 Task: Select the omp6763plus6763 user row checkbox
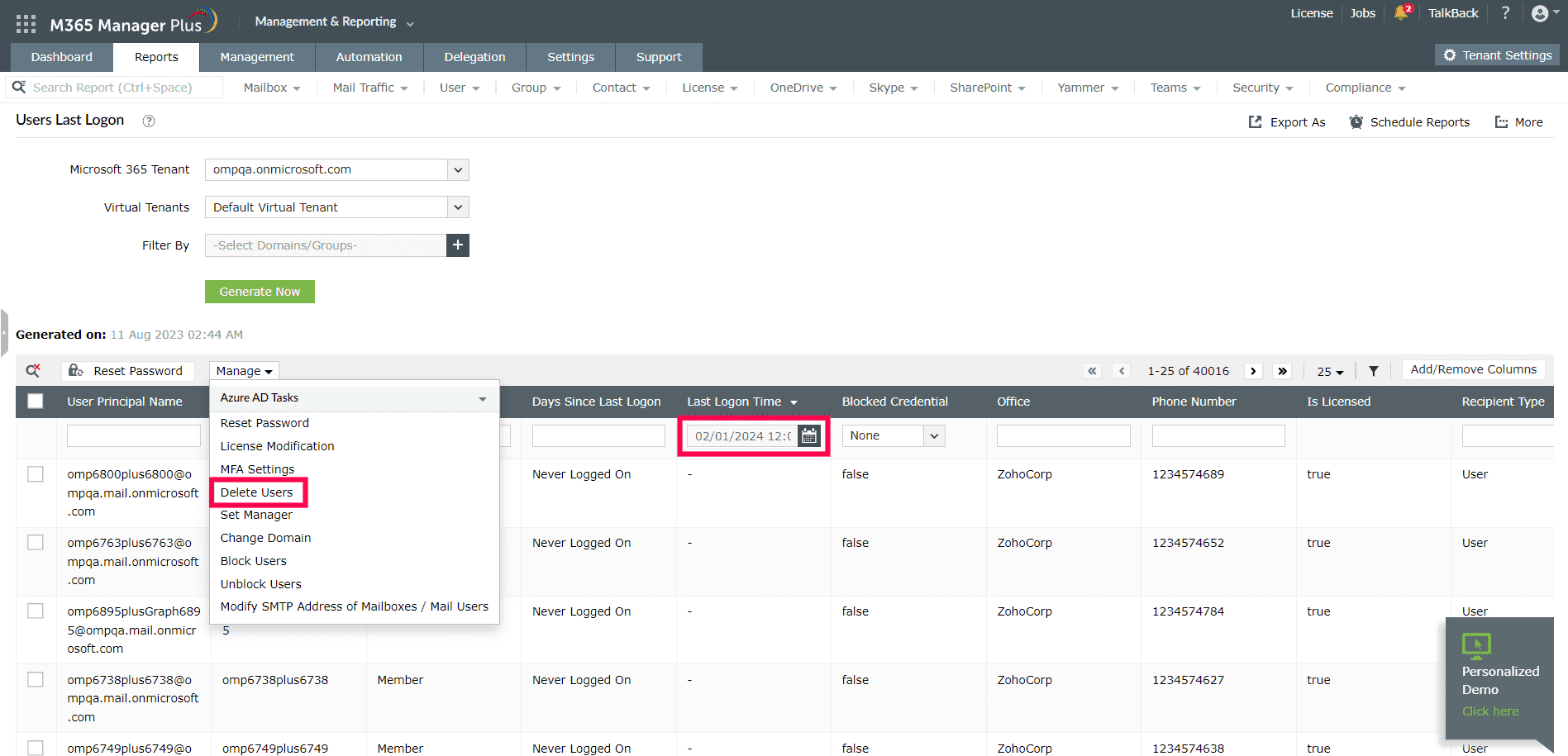click(x=36, y=543)
